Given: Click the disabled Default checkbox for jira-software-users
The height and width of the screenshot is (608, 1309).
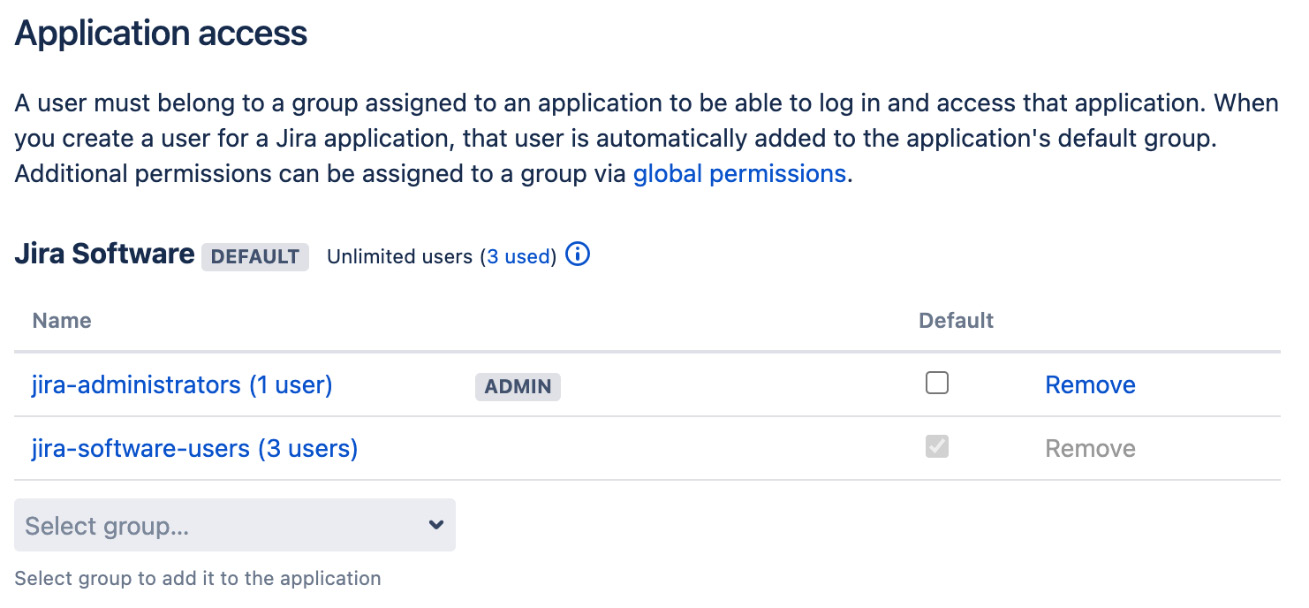Looking at the screenshot, I should [x=937, y=447].
